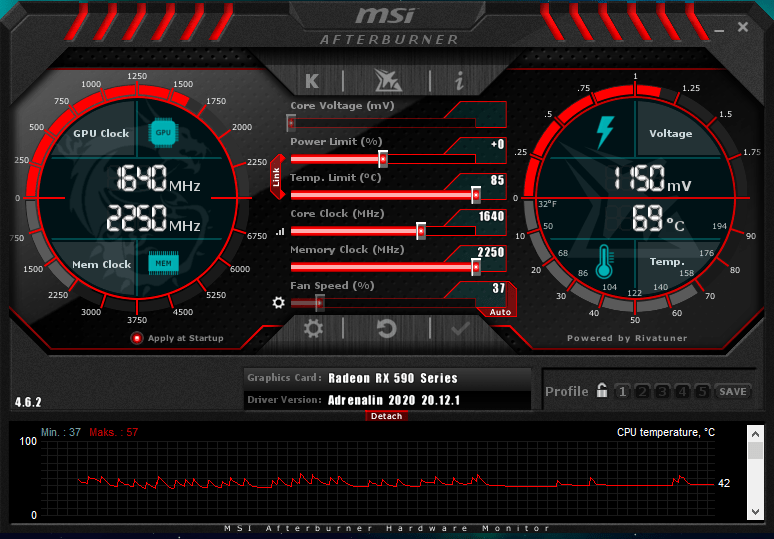Minimize the Afterburner window

[x=719, y=30]
